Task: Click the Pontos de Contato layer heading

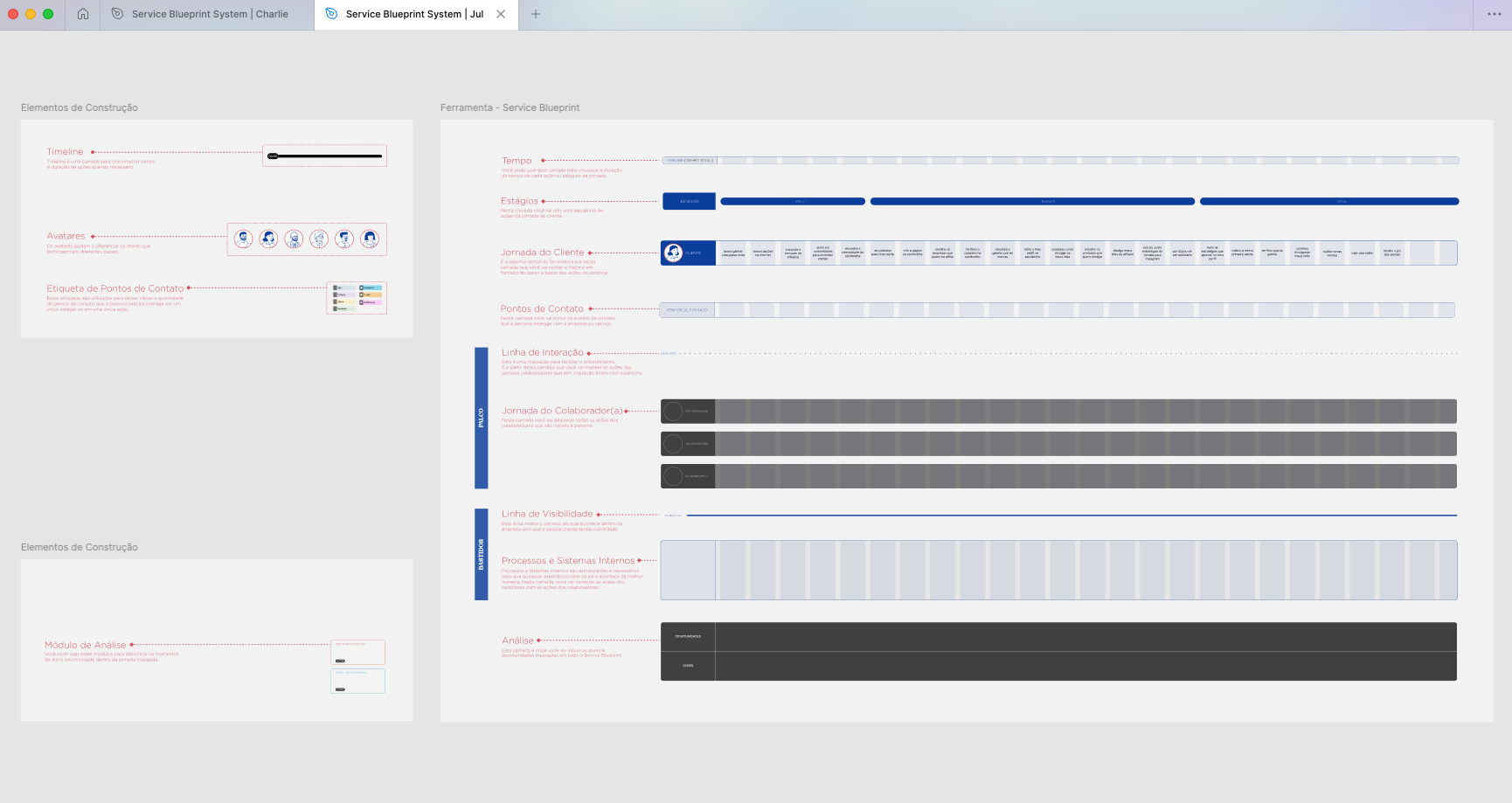Action: (x=542, y=308)
